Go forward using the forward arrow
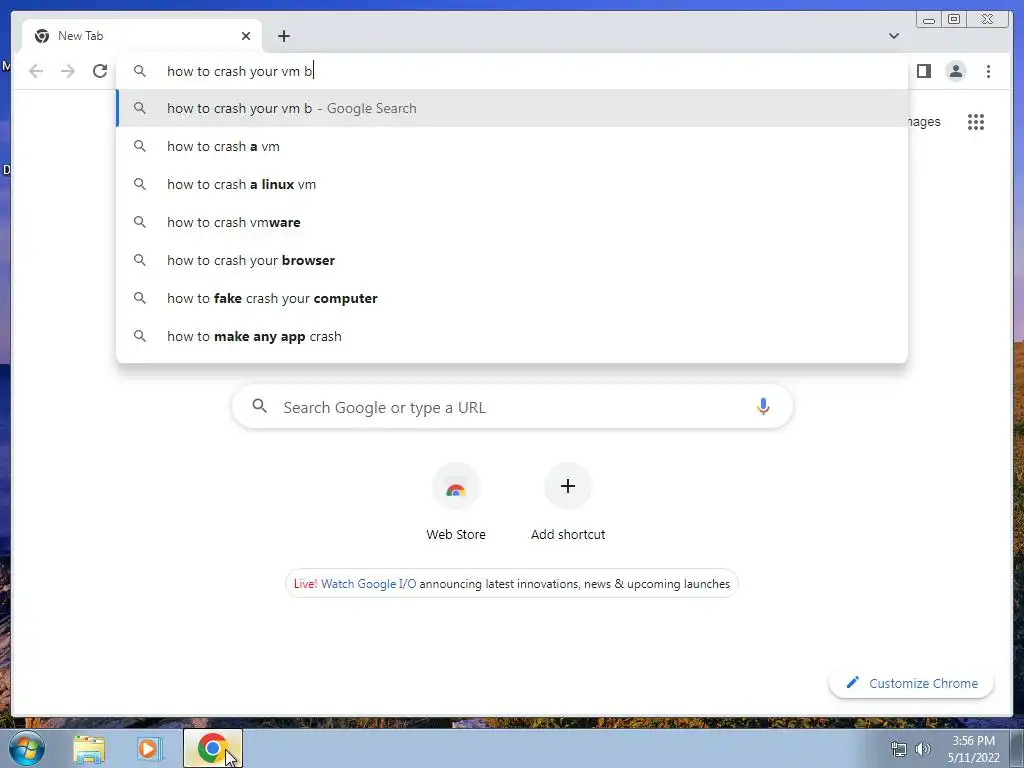1024x768 pixels. (x=68, y=71)
